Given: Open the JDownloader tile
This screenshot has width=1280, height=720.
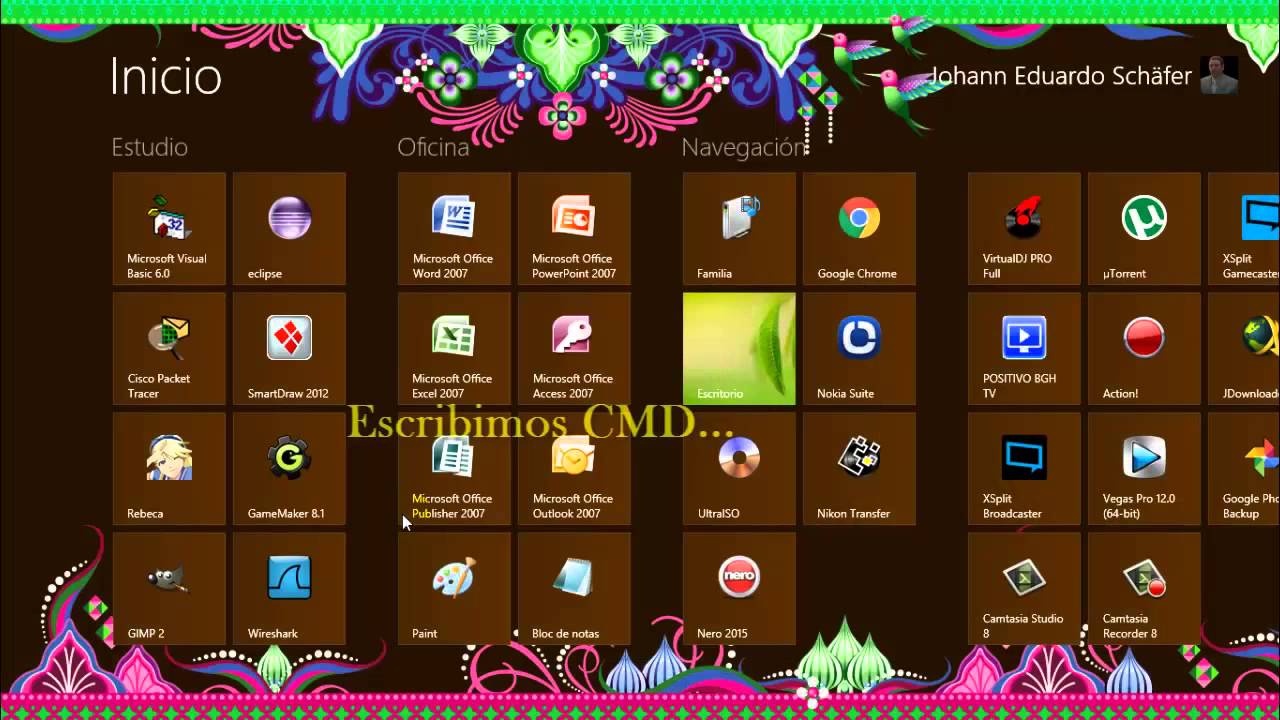Looking at the screenshot, I should [x=1244, y=349].
